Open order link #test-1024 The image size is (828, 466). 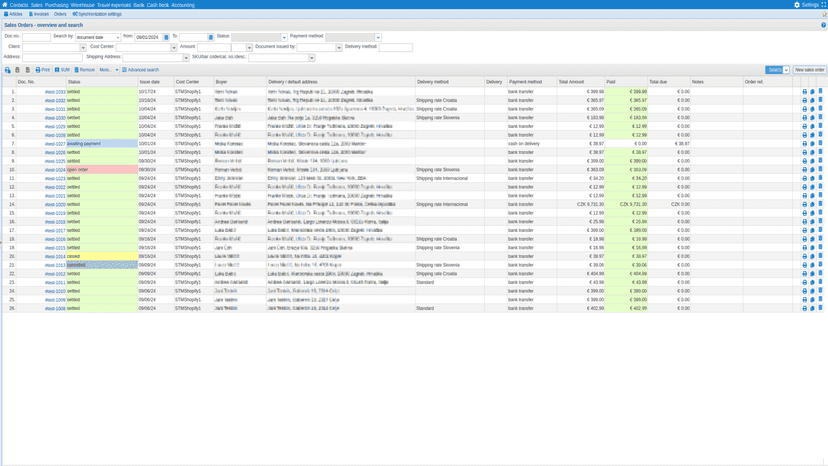click(x=55, y=170)
